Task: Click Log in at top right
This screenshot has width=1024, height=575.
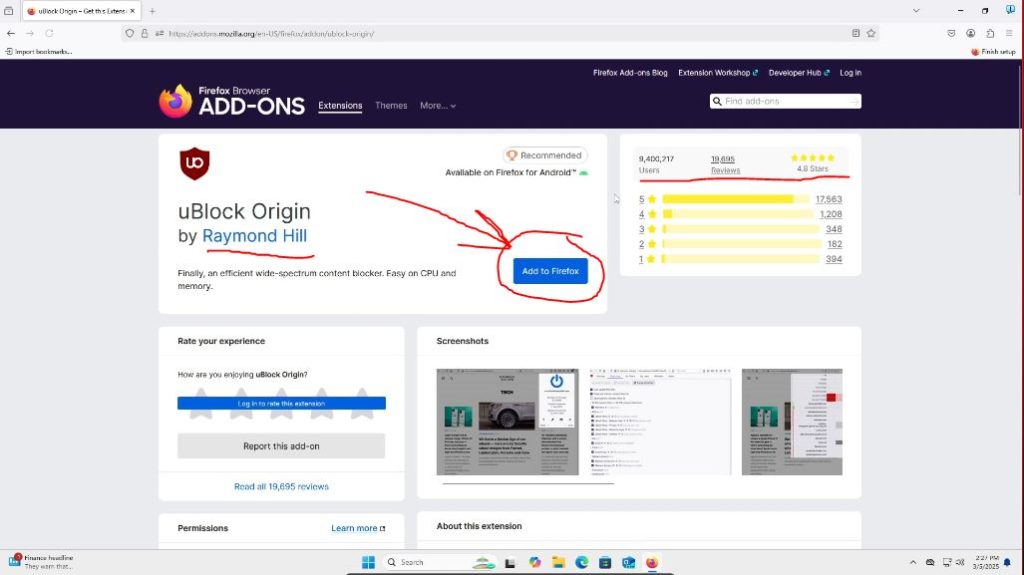Action: click(x=850, y=73)
